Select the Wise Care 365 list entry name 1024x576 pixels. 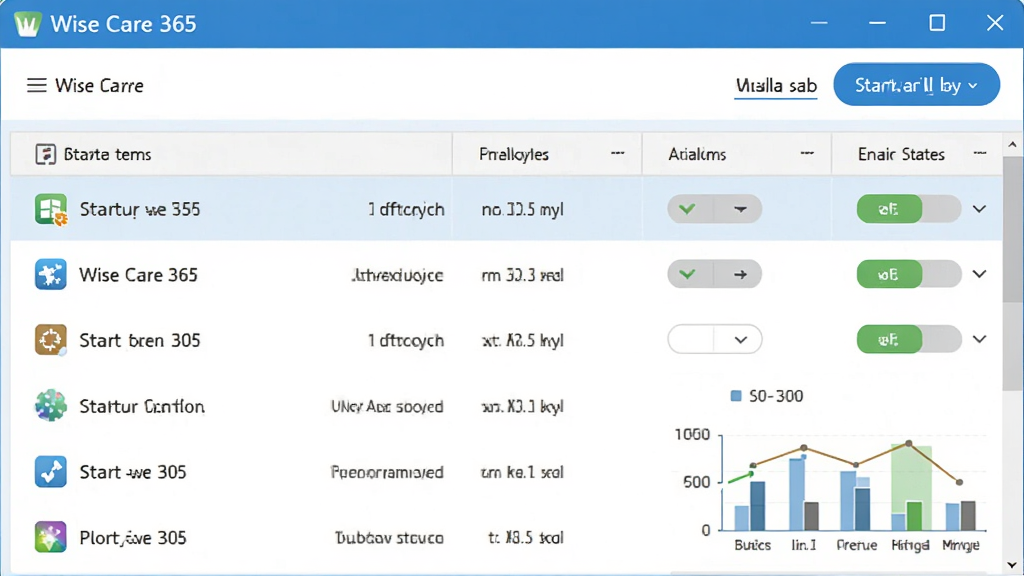click(x=138, y=275)
